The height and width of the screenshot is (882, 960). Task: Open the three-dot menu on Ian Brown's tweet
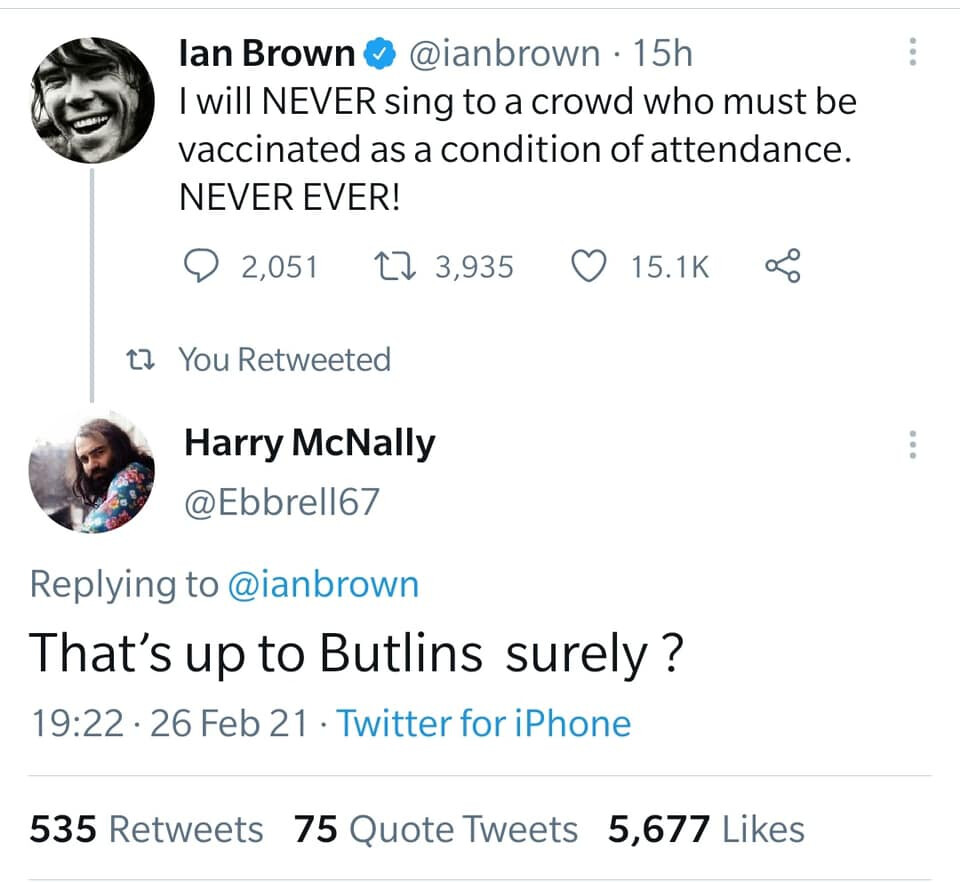(x=912, y=53)
